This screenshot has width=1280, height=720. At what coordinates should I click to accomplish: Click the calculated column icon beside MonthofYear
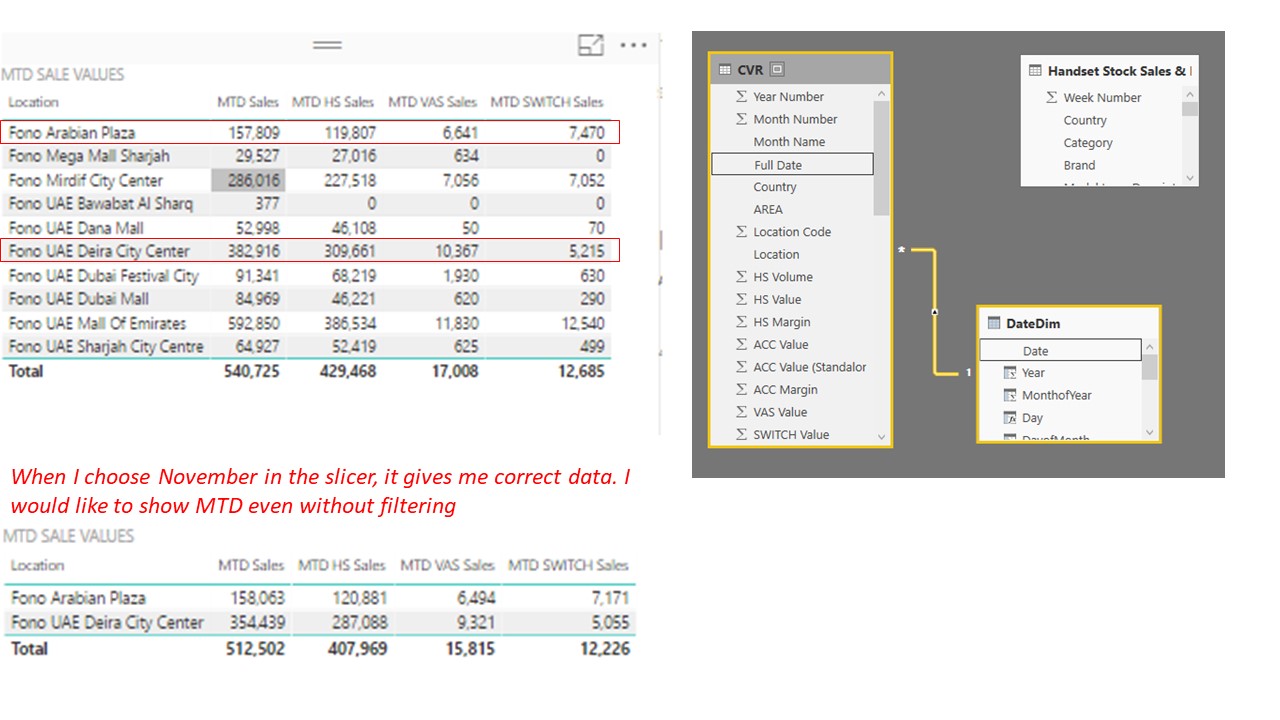click(1009, 395)
